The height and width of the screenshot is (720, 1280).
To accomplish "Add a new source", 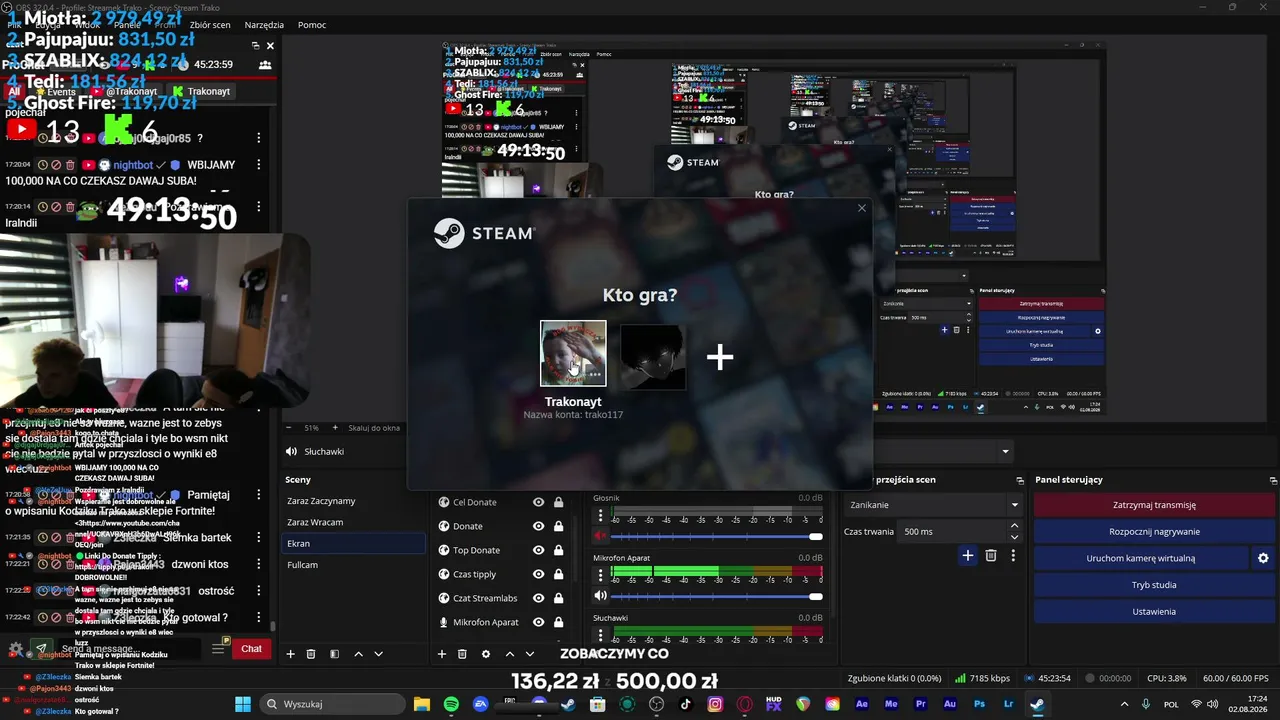I will [442, 654].
